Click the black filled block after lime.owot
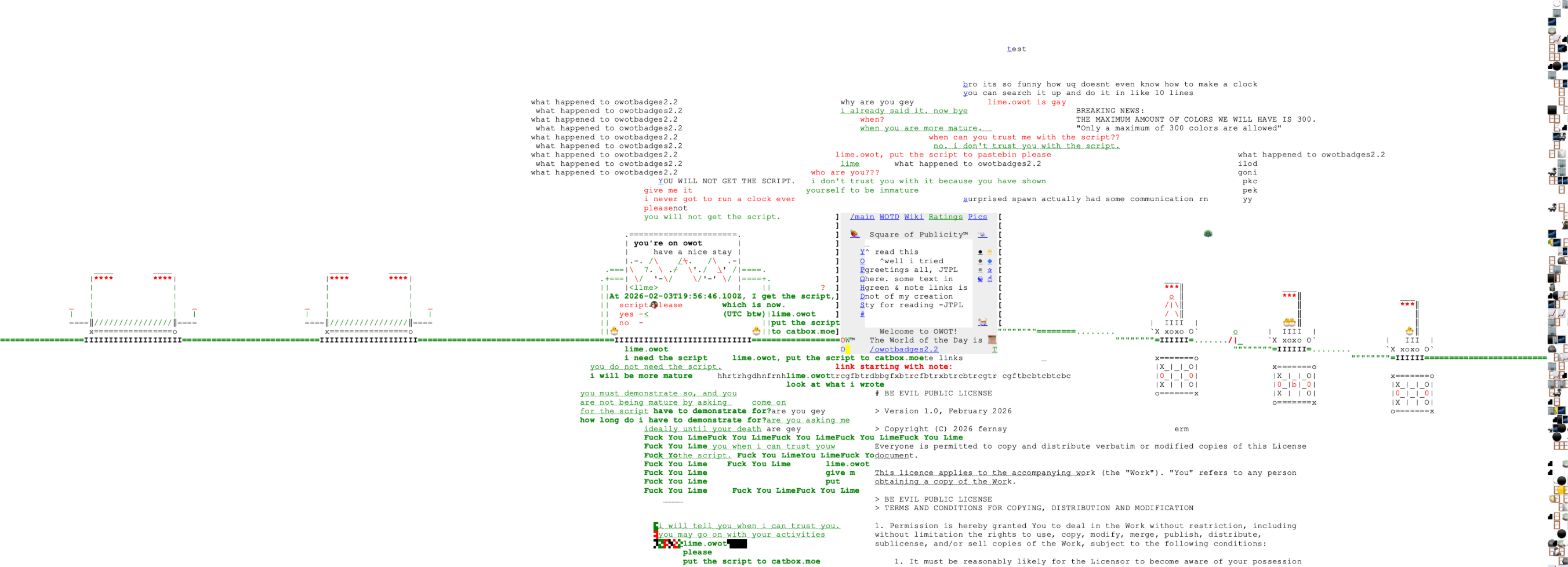Viewport: 1568px width, 567px height. [x=737, y=544]
